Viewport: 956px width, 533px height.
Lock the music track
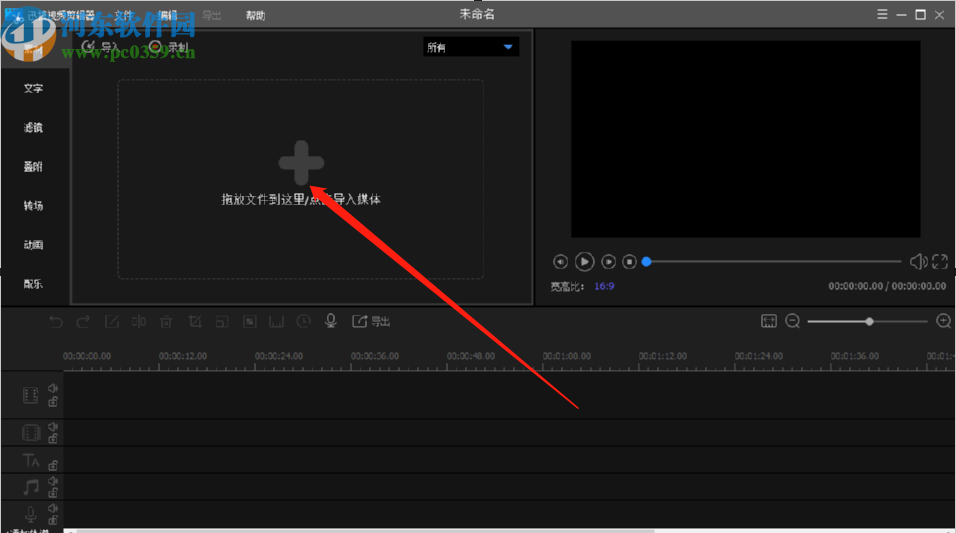53,492
